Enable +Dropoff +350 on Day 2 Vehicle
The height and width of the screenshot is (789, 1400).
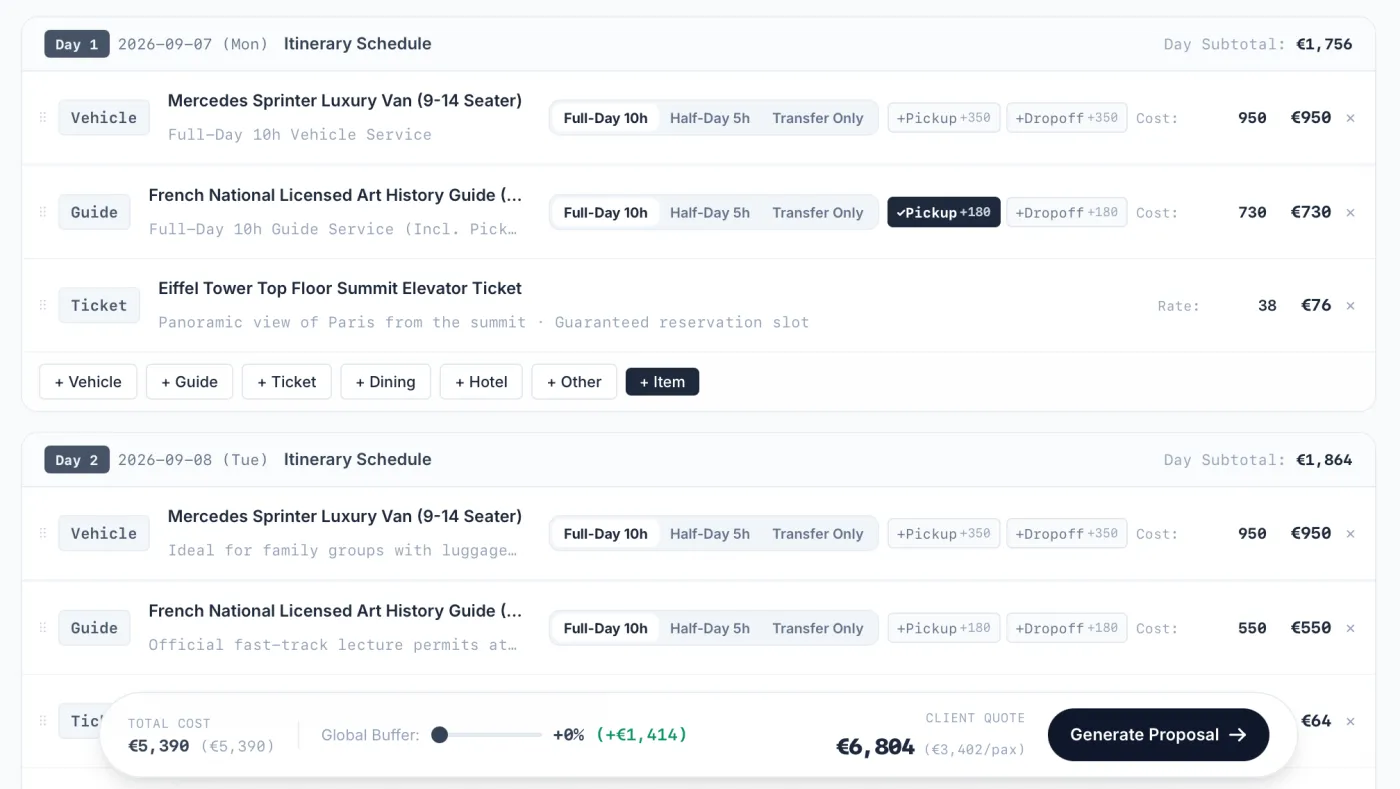(1067, 534)
